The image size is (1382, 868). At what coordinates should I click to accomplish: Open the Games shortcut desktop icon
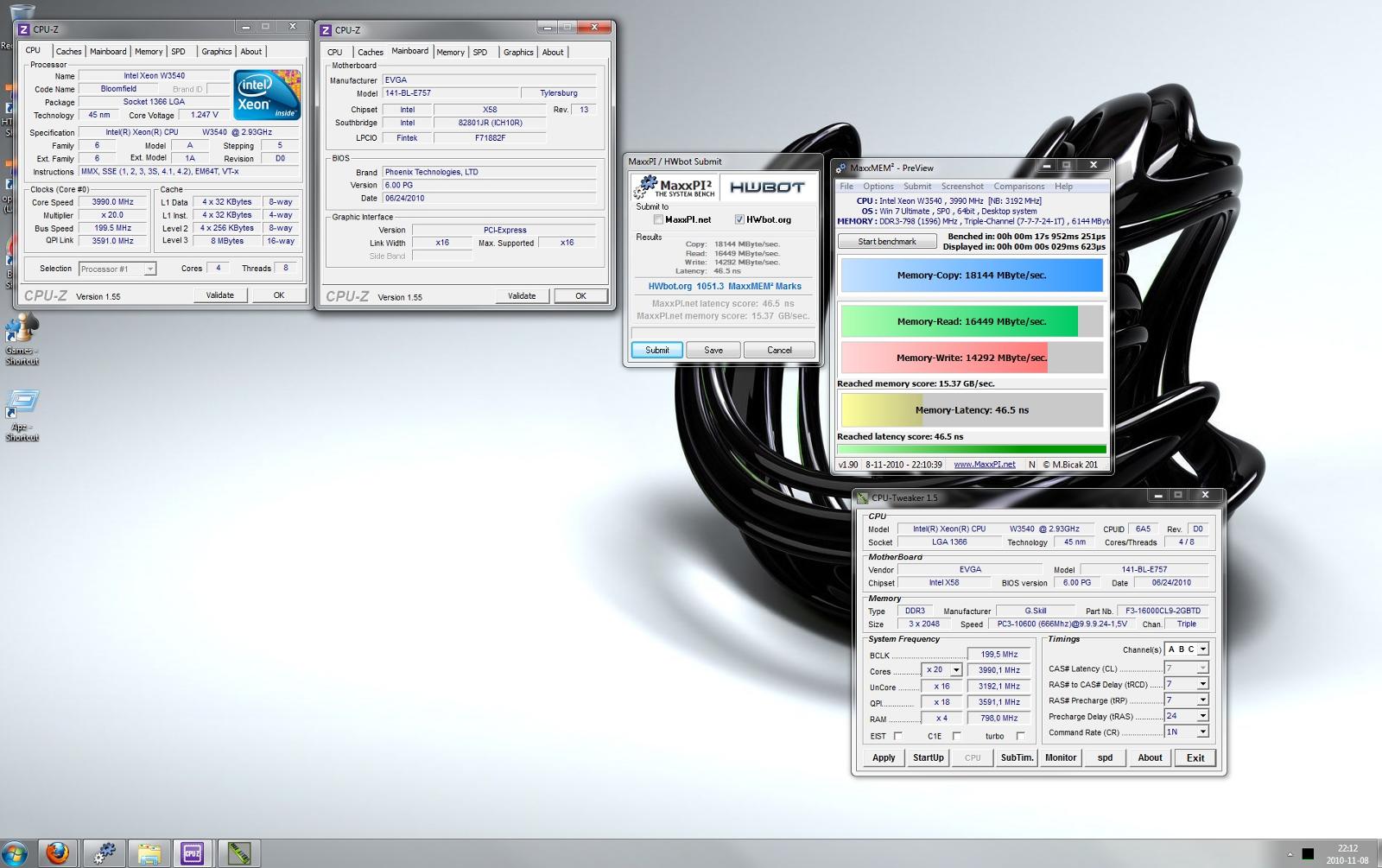pos(22,339)
